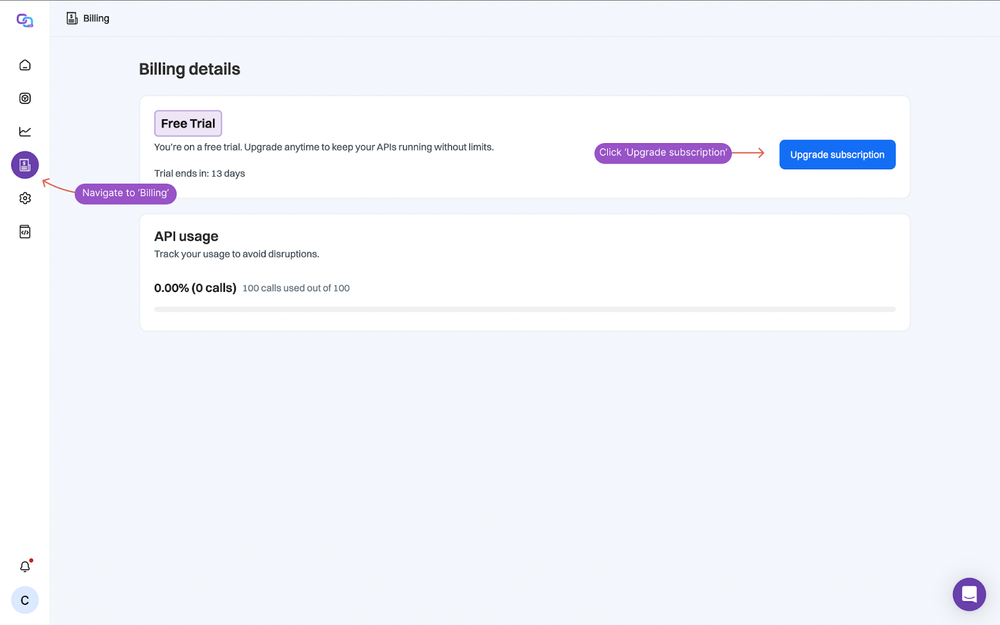Open the Home section from the sidebar

tap(24, 64)
